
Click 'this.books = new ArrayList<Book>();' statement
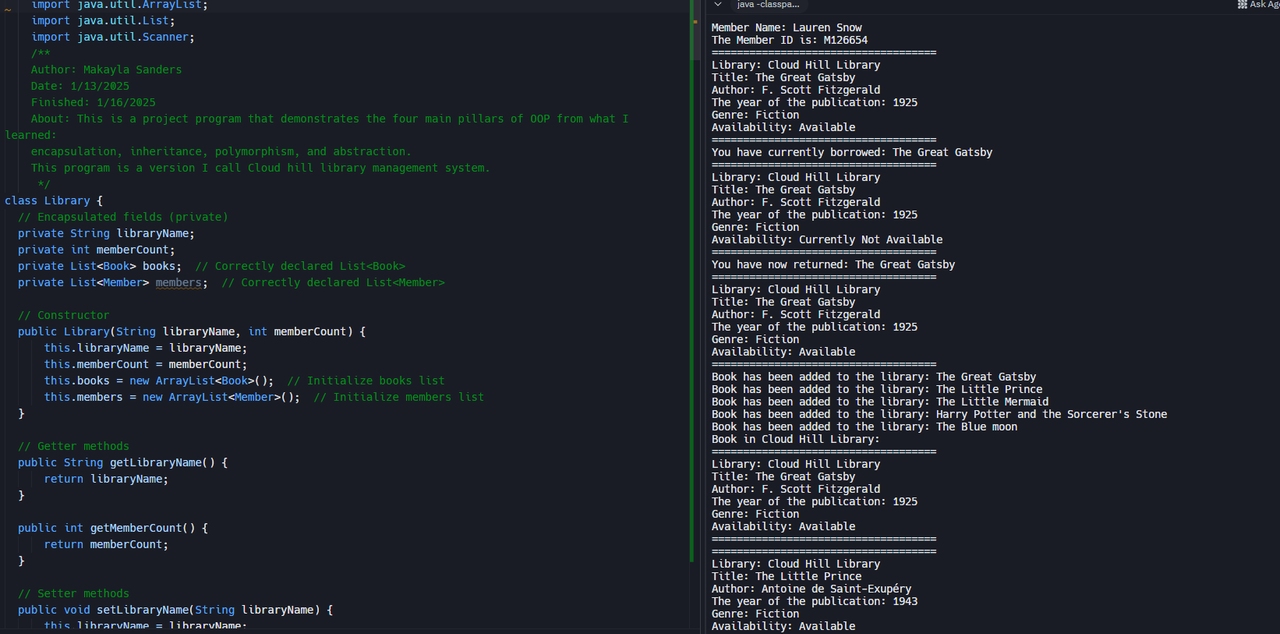[159, 380]
